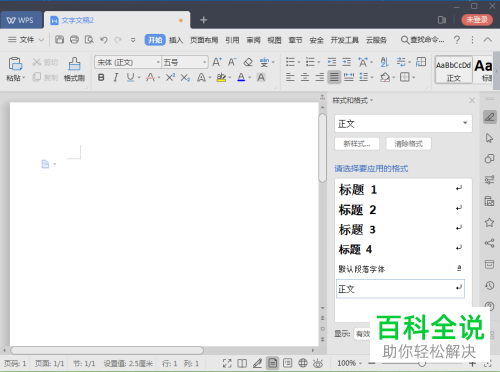This screenshot has height=372, width=500.
Task: Click the horizontal scrollbar under the document
Action: coord(107,350)
